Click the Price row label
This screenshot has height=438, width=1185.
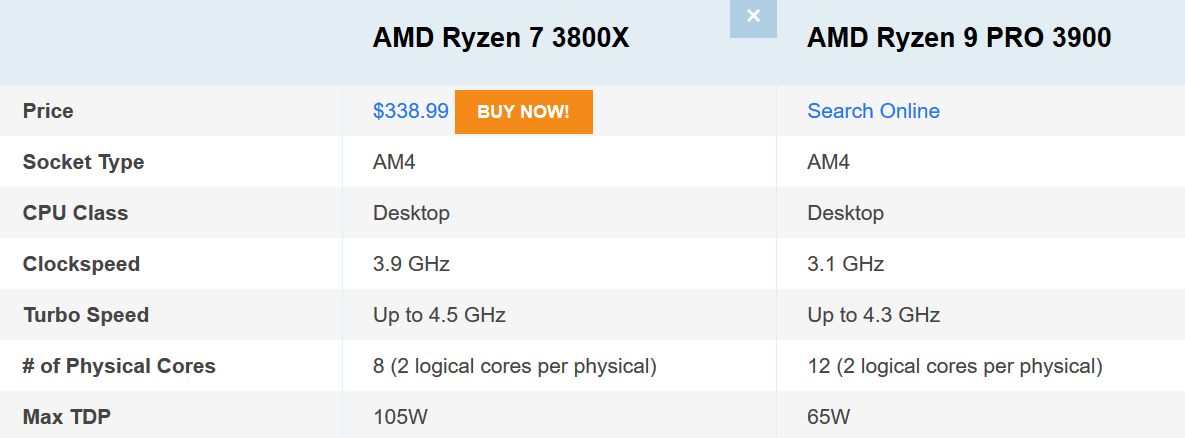48,111
